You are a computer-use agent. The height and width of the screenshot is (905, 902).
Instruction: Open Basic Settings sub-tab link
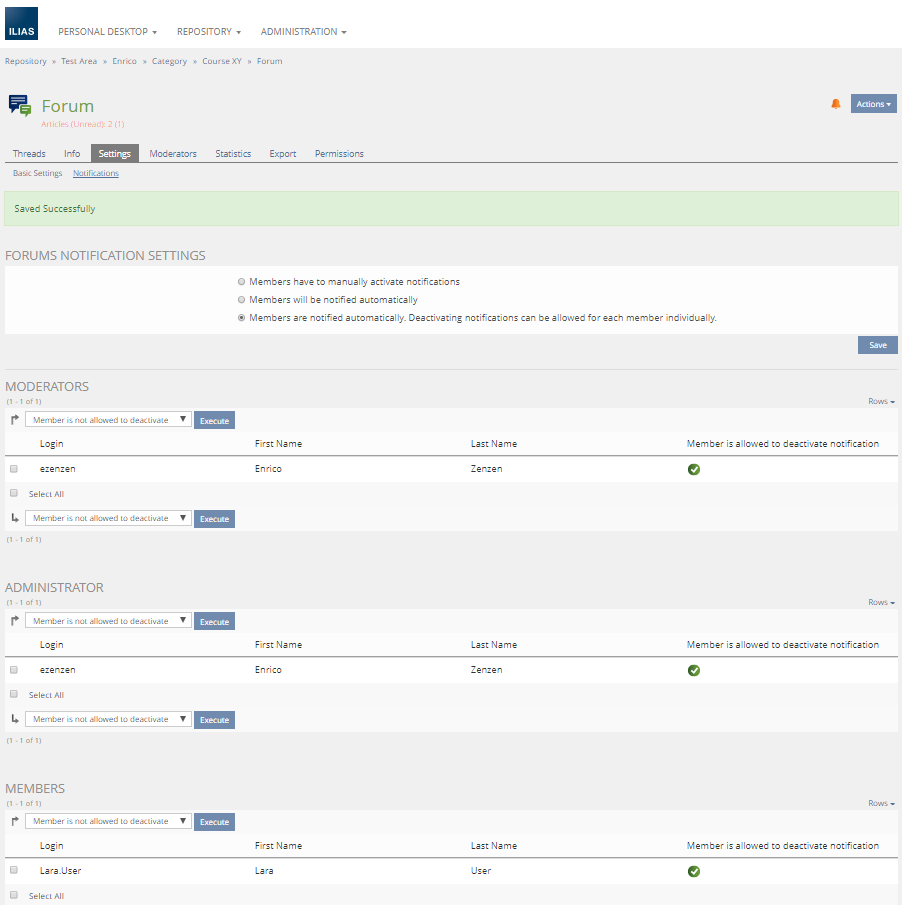37,173
